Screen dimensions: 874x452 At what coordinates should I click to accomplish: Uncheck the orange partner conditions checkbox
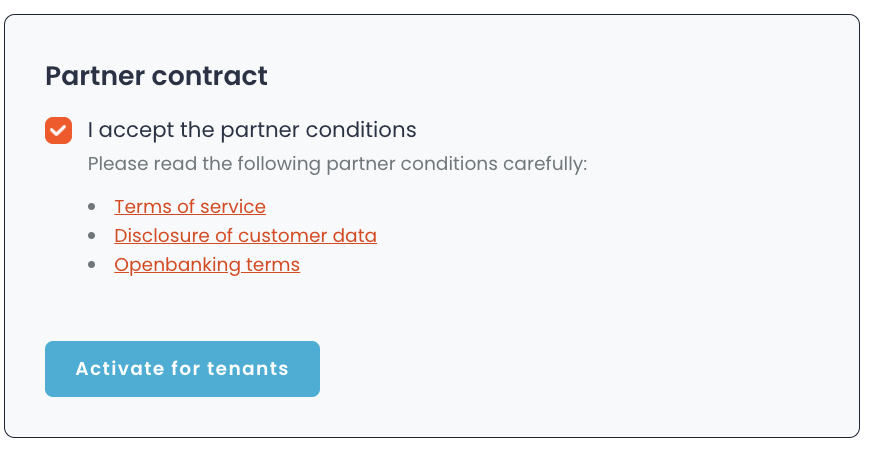pos(59,130)
